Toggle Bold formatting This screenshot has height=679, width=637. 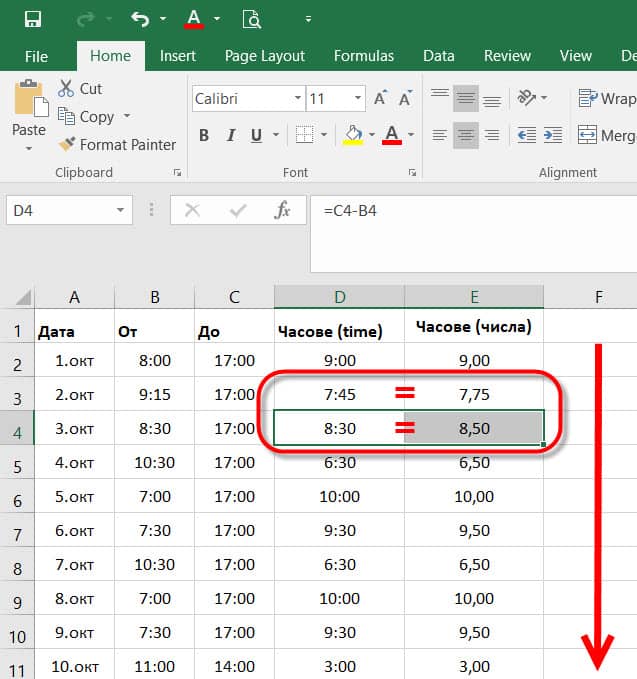(x=204, y=135)
